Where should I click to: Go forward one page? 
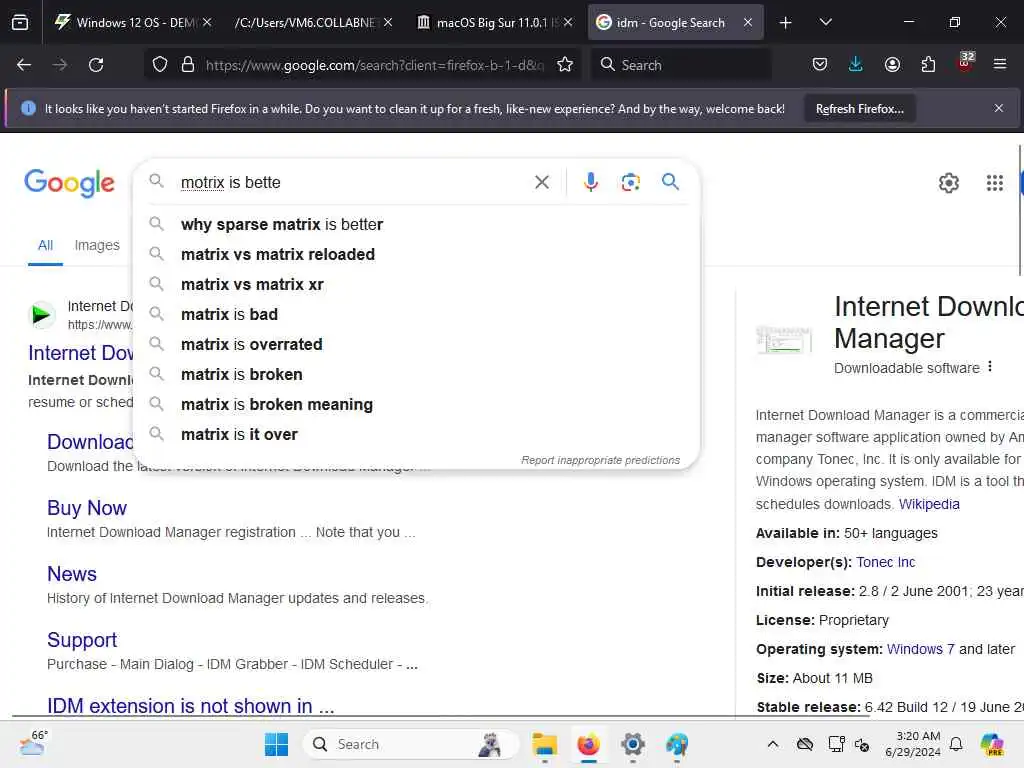(60, 65)
